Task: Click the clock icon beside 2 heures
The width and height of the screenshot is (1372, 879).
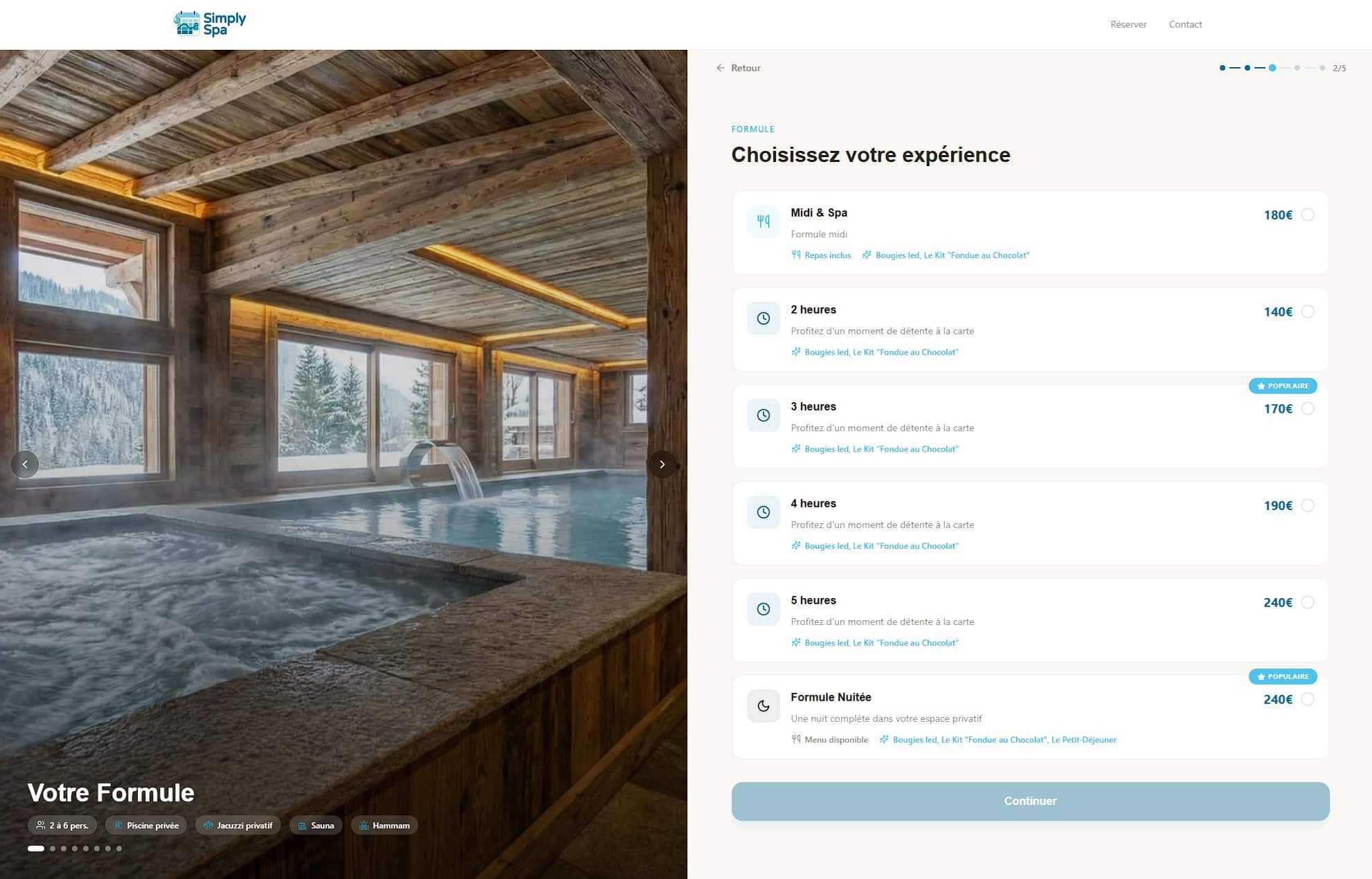Action: 763,318
